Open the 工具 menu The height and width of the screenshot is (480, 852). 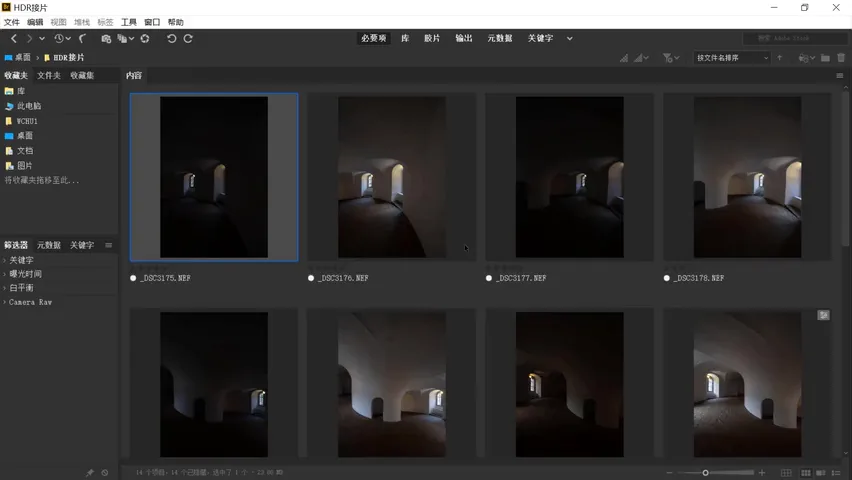pos(129,22)
